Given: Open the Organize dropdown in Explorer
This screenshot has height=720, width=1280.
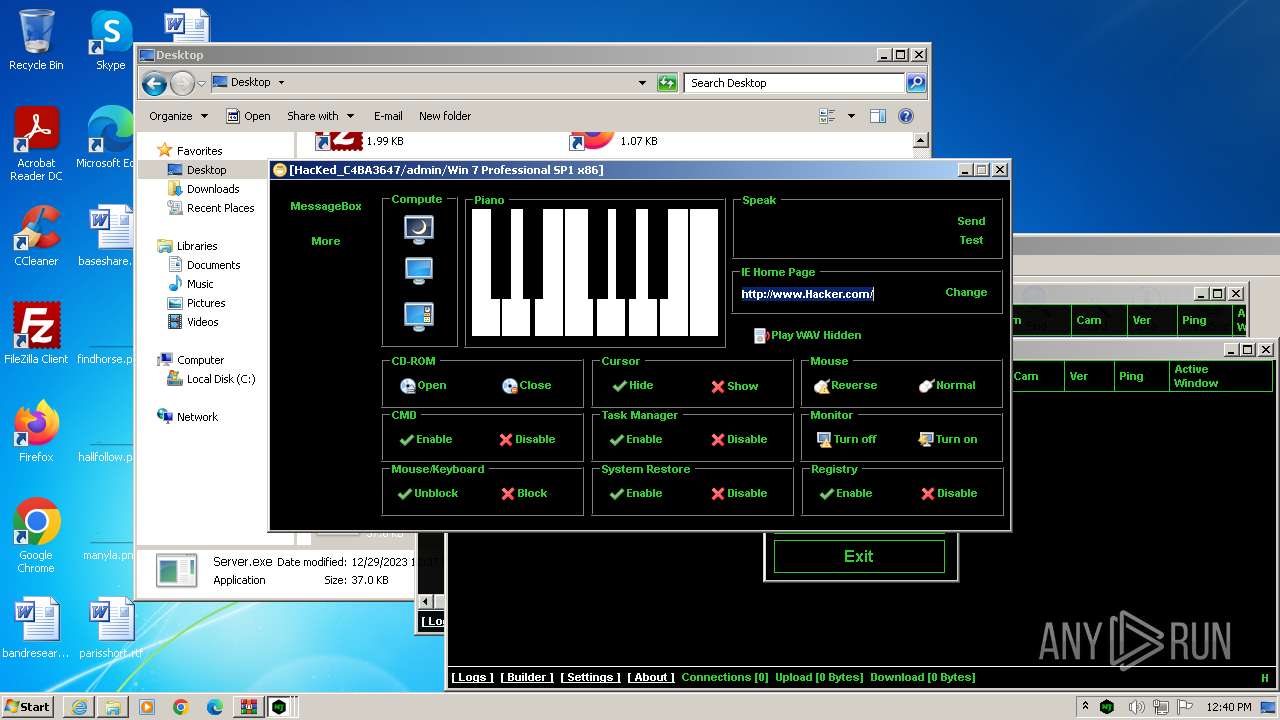Looking at the screenshot, I should [178, 116].
